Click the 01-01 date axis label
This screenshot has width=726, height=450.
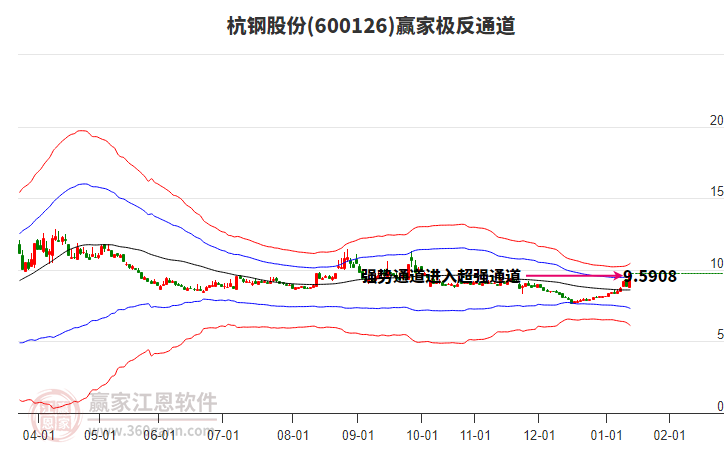click(x=607, y=435)
